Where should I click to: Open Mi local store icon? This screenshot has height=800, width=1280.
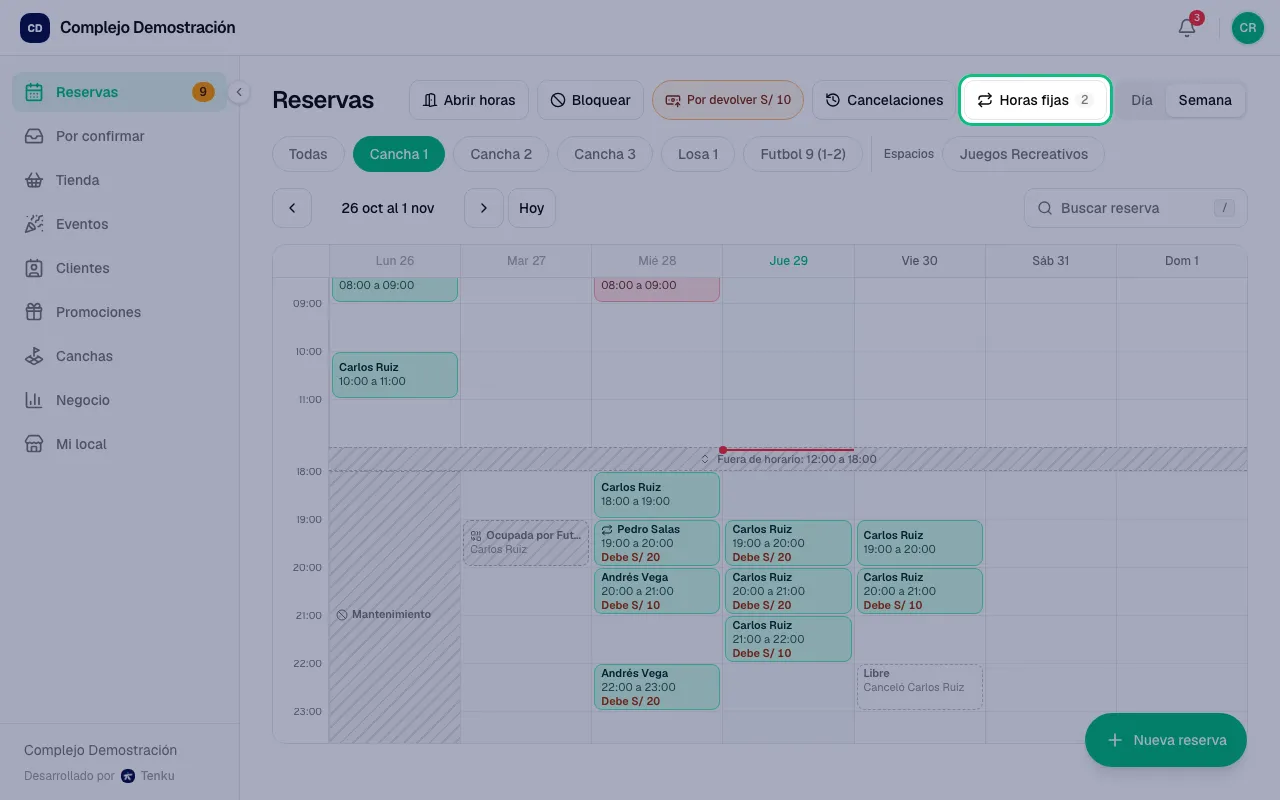(x=34, y=444)
